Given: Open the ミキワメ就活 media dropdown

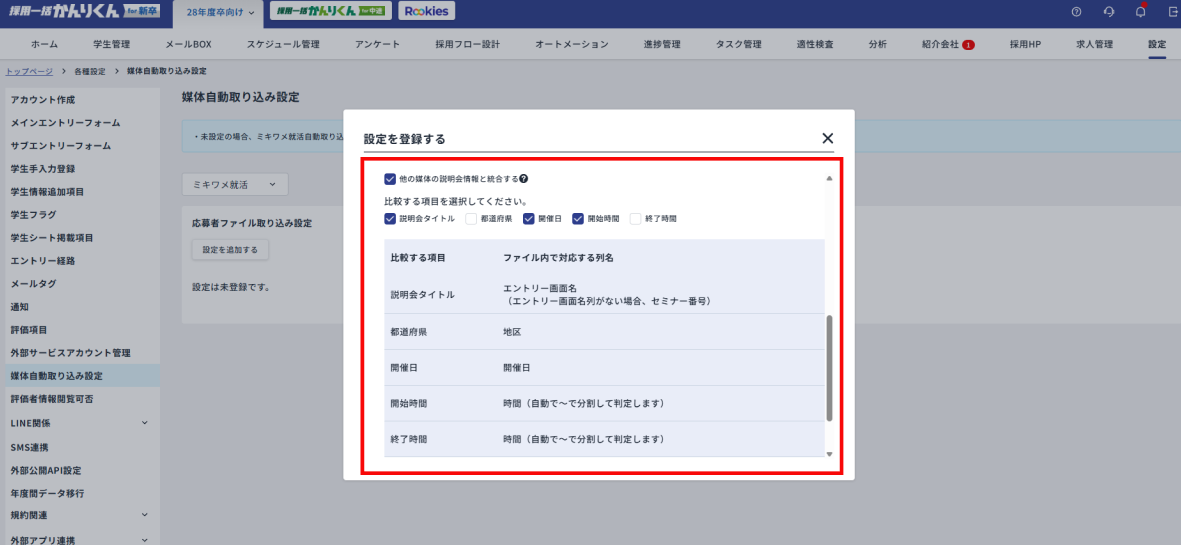Looking at the screenshot, I should click(234, 185).
